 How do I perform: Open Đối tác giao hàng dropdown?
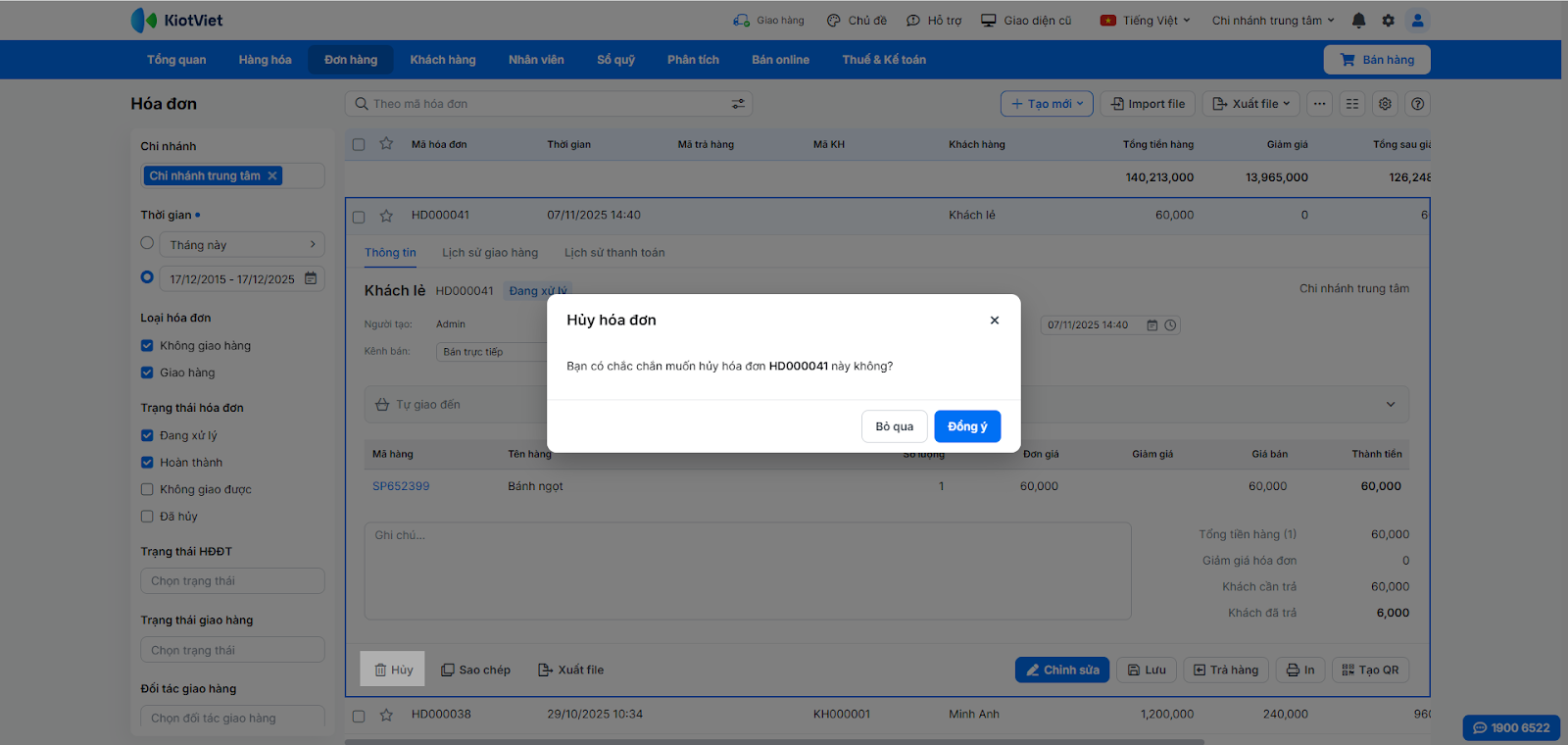(x=232, y=719)
